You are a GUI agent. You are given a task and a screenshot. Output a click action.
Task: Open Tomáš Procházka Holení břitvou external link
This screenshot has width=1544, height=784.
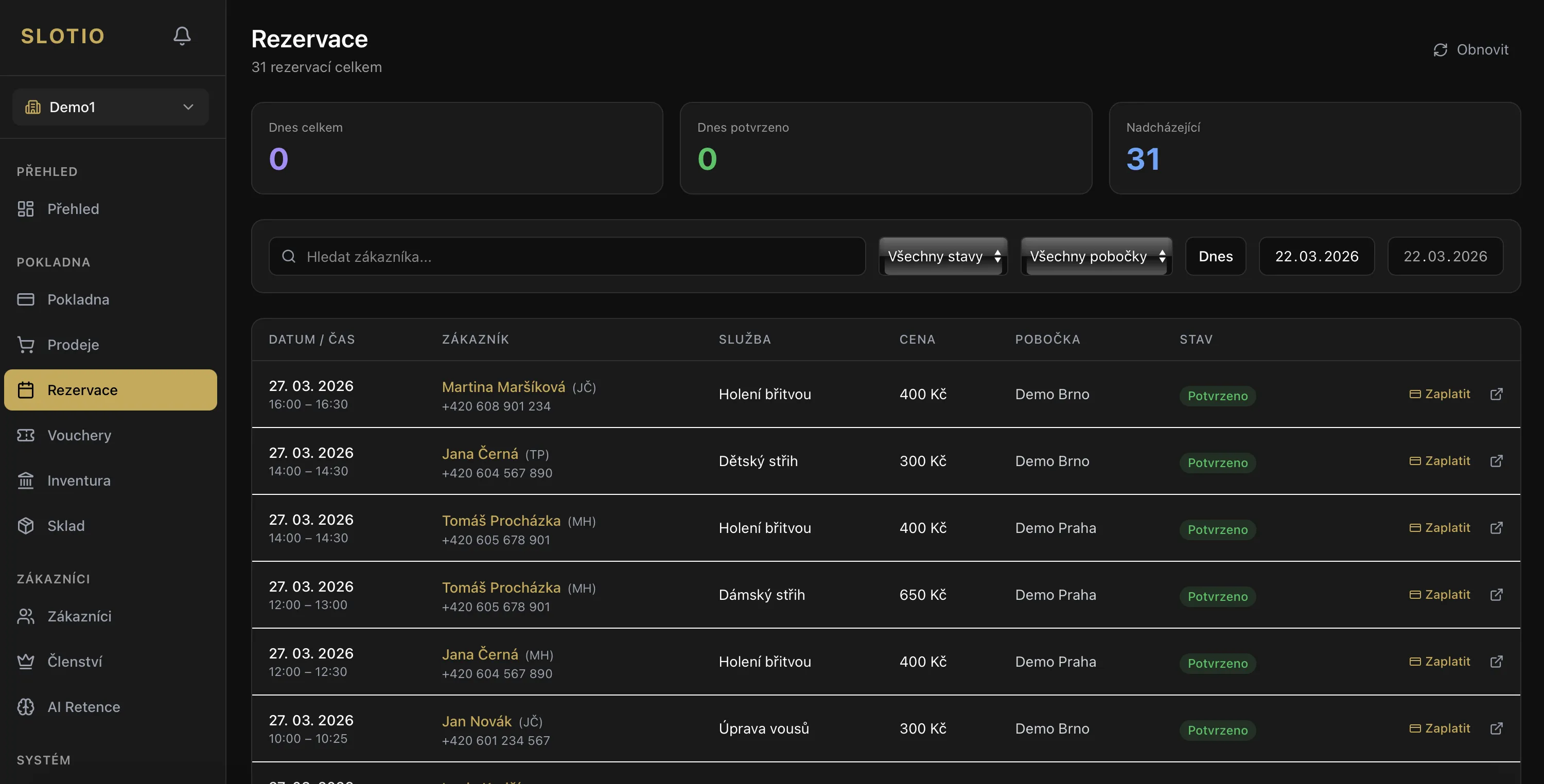pyautogui.click(x=1497, y=528)
